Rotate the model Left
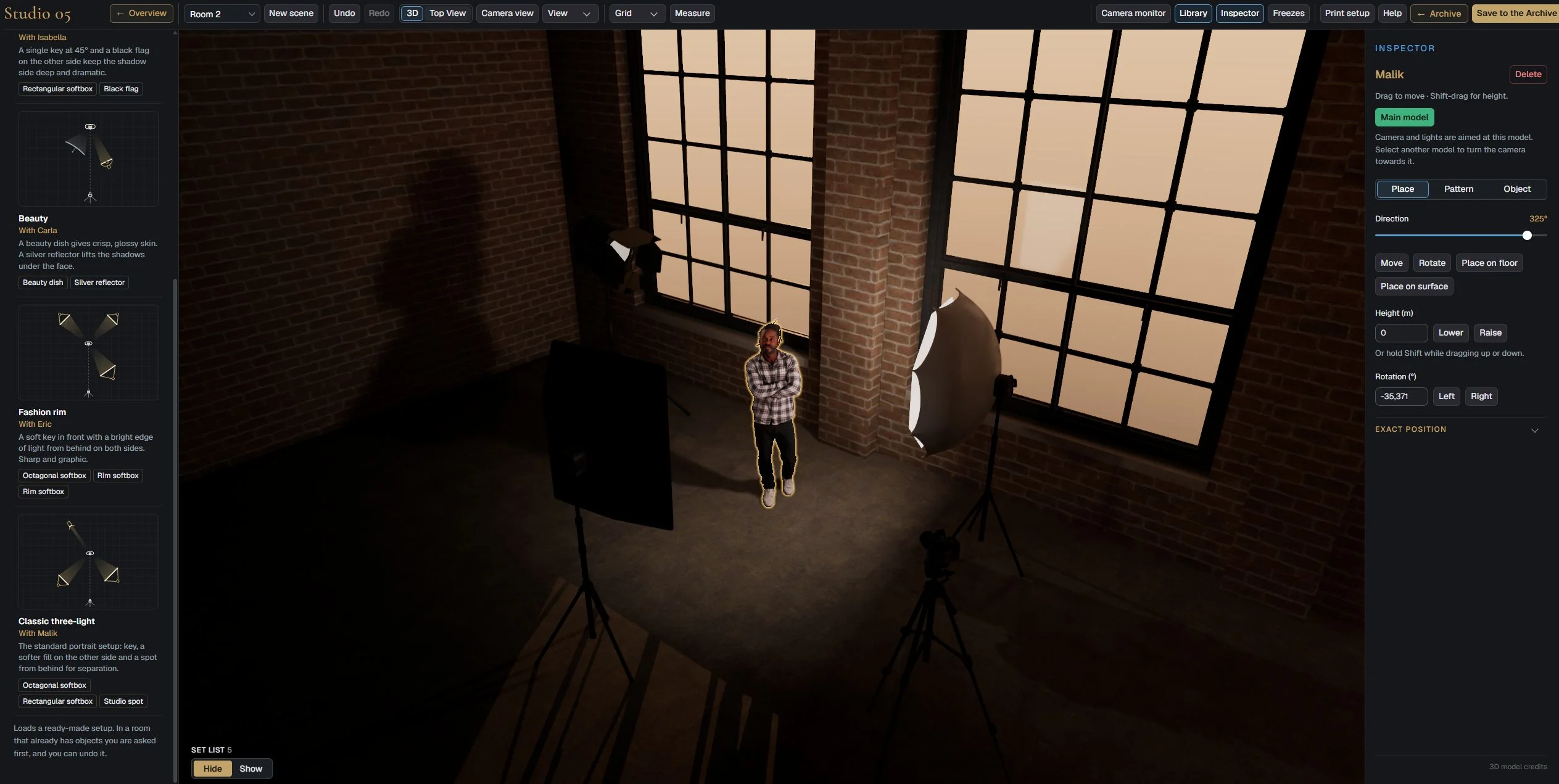The height and width of the screenshot is (784, 1559). [1446, 397]
